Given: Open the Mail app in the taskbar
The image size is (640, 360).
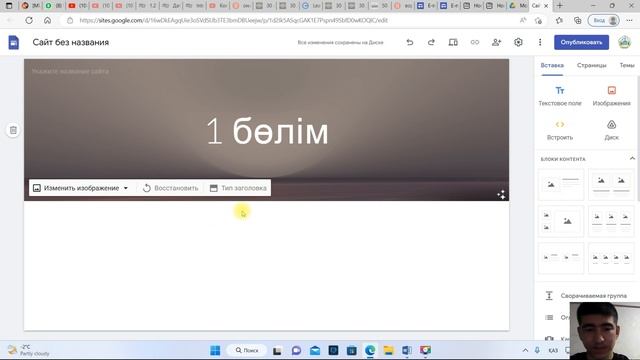Looking at the screenshot, I should tap(315, 350).
